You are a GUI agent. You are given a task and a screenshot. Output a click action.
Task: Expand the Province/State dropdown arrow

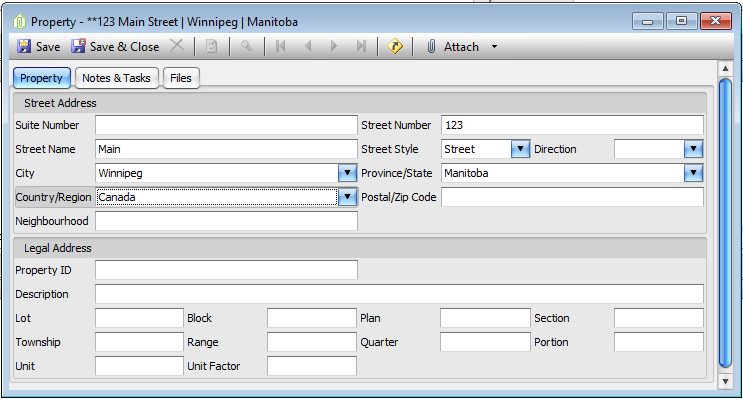693,173
